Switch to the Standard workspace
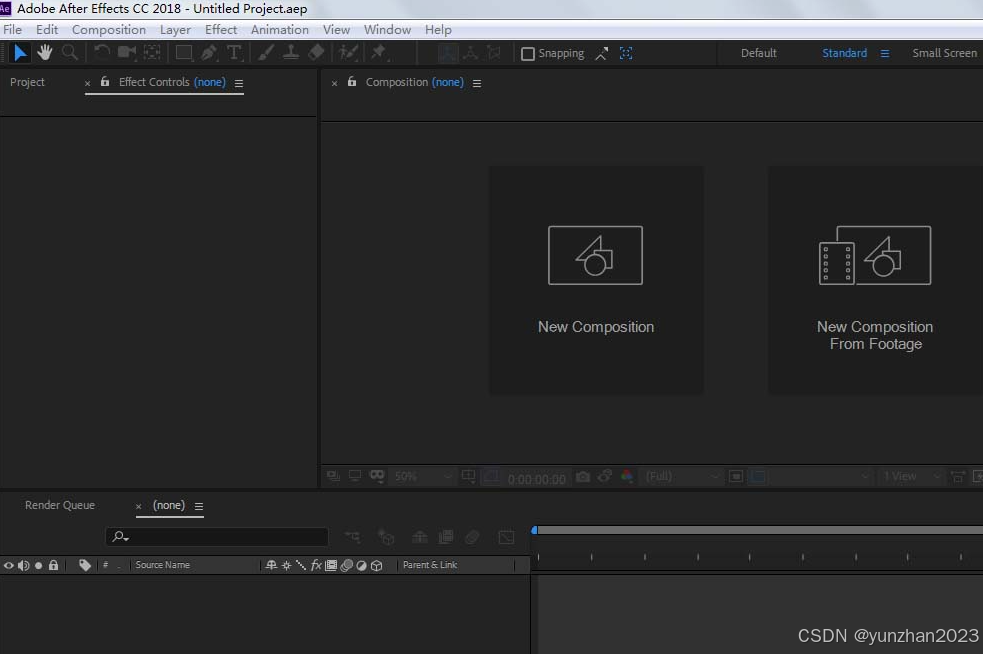Screen dimensions: 983x654 [844, 53]
